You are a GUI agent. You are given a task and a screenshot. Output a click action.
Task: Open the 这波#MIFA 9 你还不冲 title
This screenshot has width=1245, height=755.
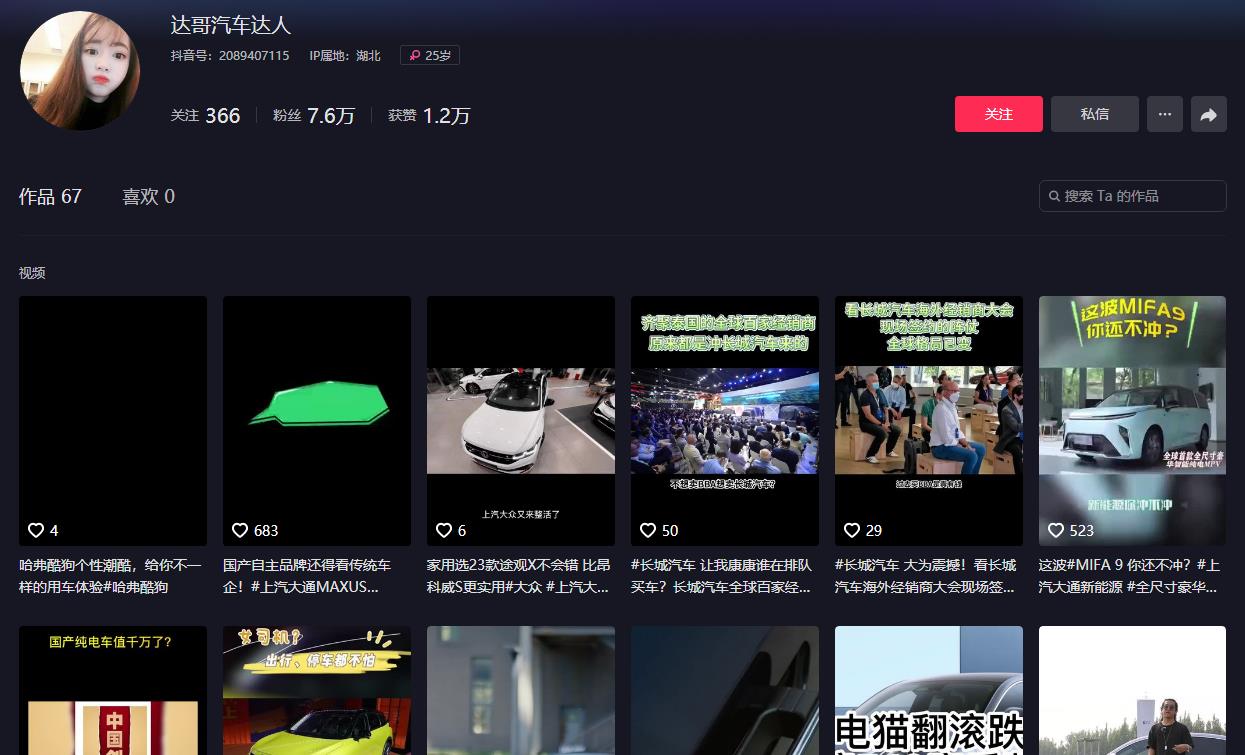pos(1130,576)
